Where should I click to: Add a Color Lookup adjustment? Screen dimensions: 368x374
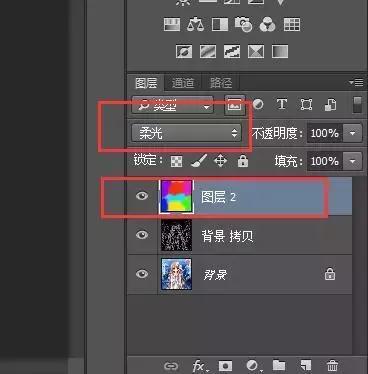point(292,25)
